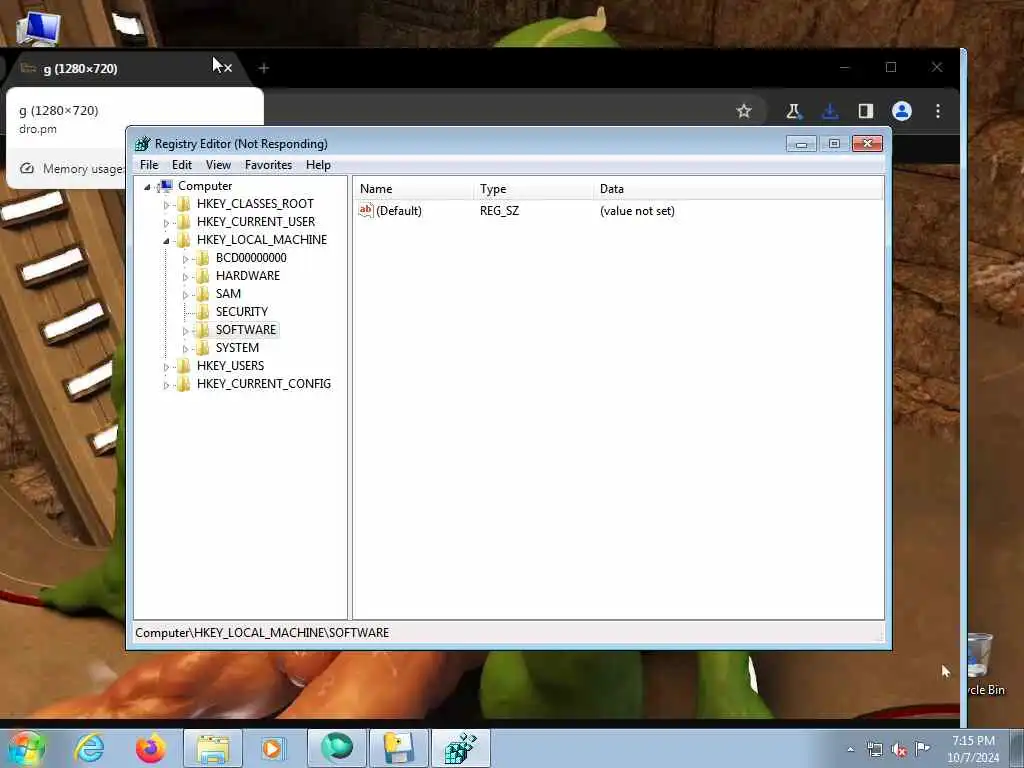Open the Start menu orb
Screen dimensions: 1024x768
[x=26, y=749]
